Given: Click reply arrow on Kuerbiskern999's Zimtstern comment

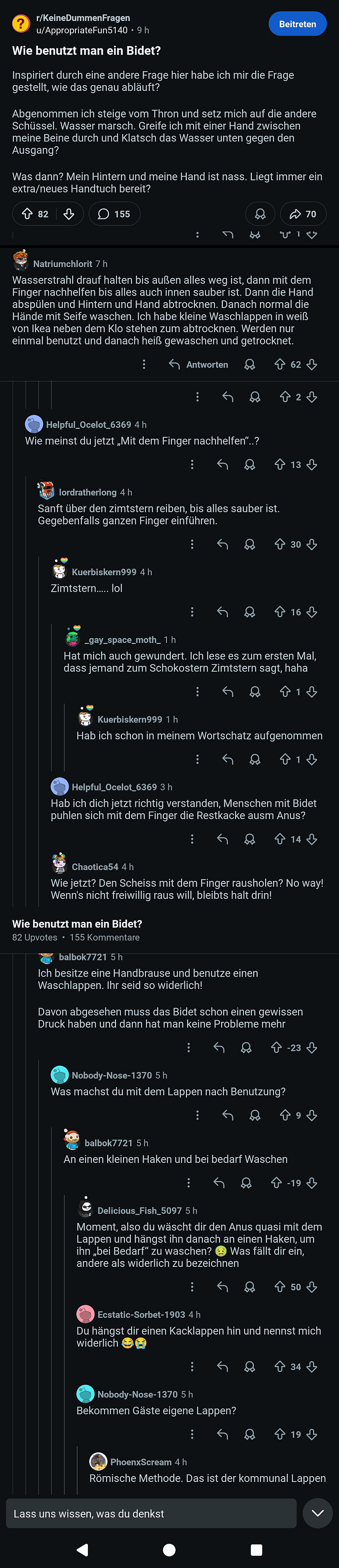Looking at the screenshot, I should 223,612.
